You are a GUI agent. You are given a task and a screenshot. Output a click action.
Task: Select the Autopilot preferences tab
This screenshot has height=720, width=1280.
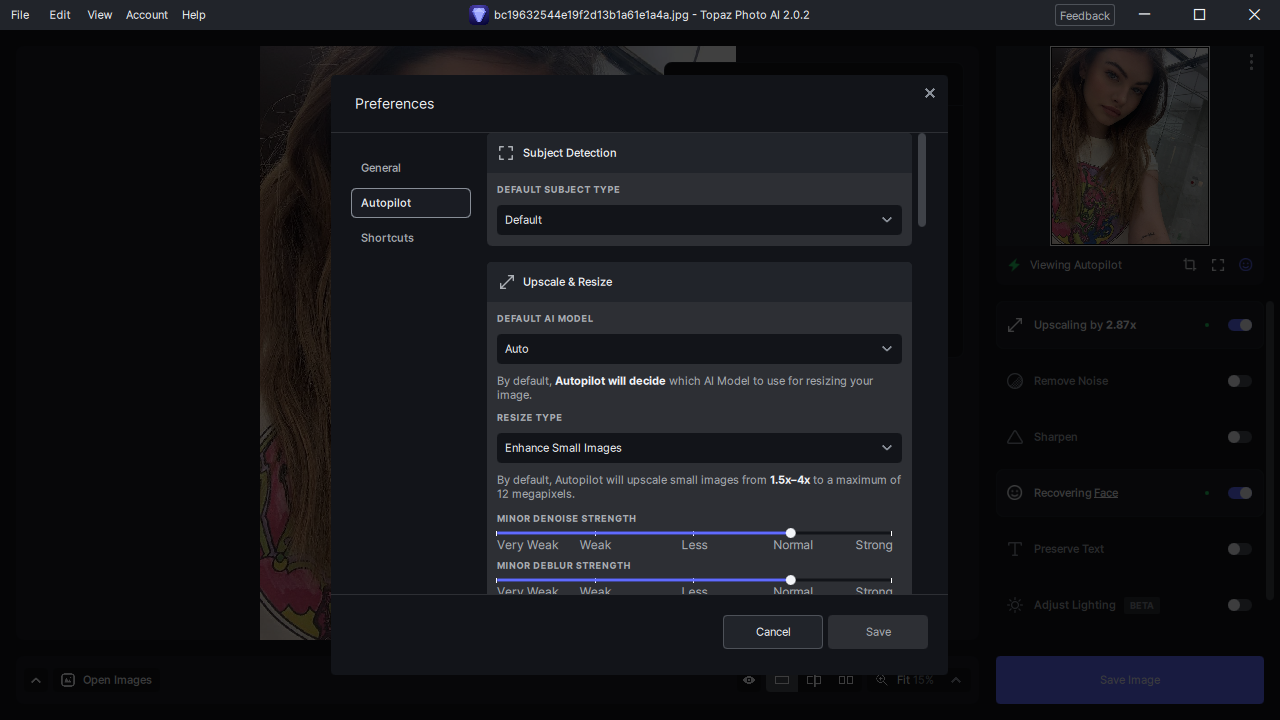tap(411, 203)
